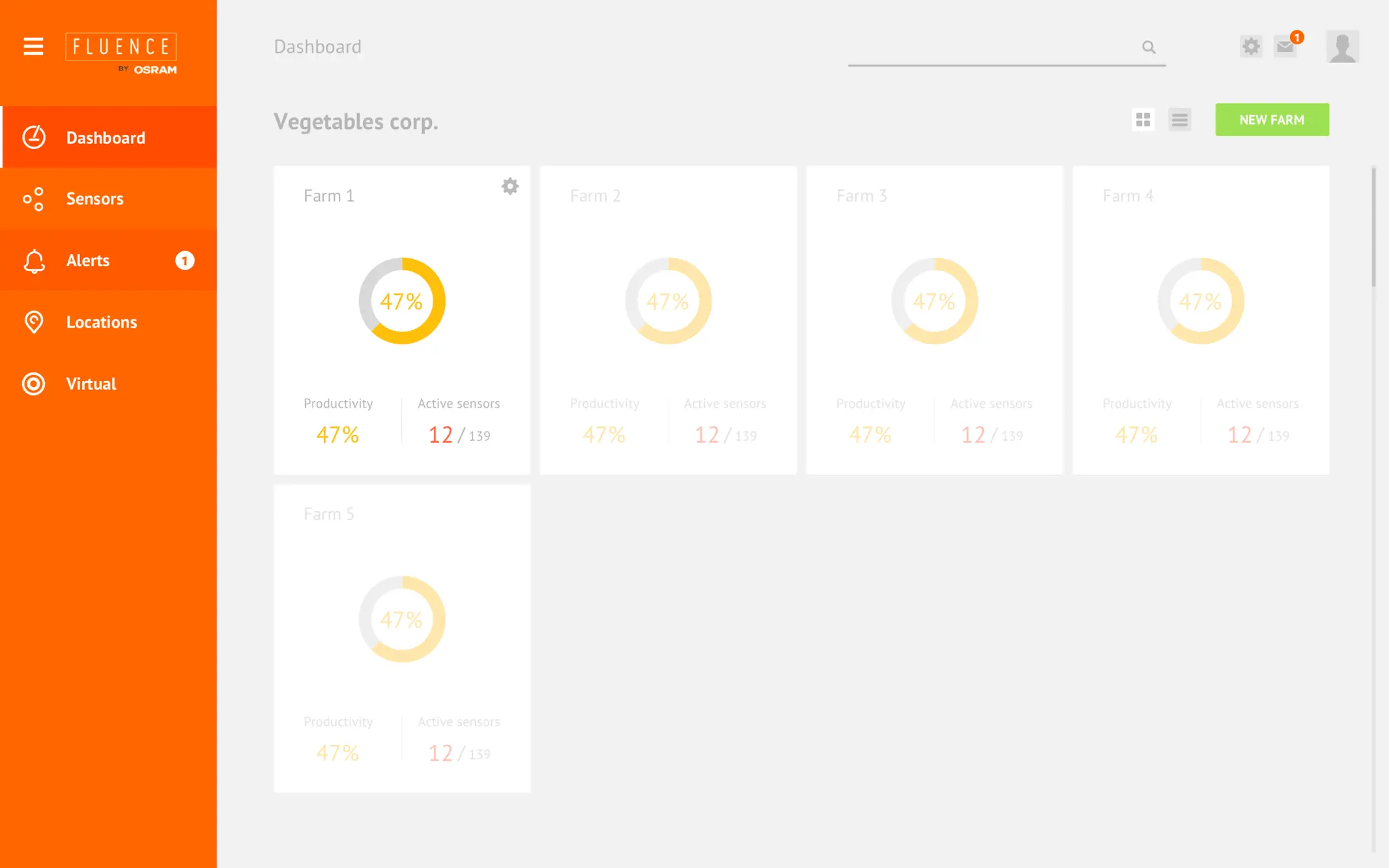Switch to list view
Viewport: 1389px width, 868px height.
tap(1179, 120)
